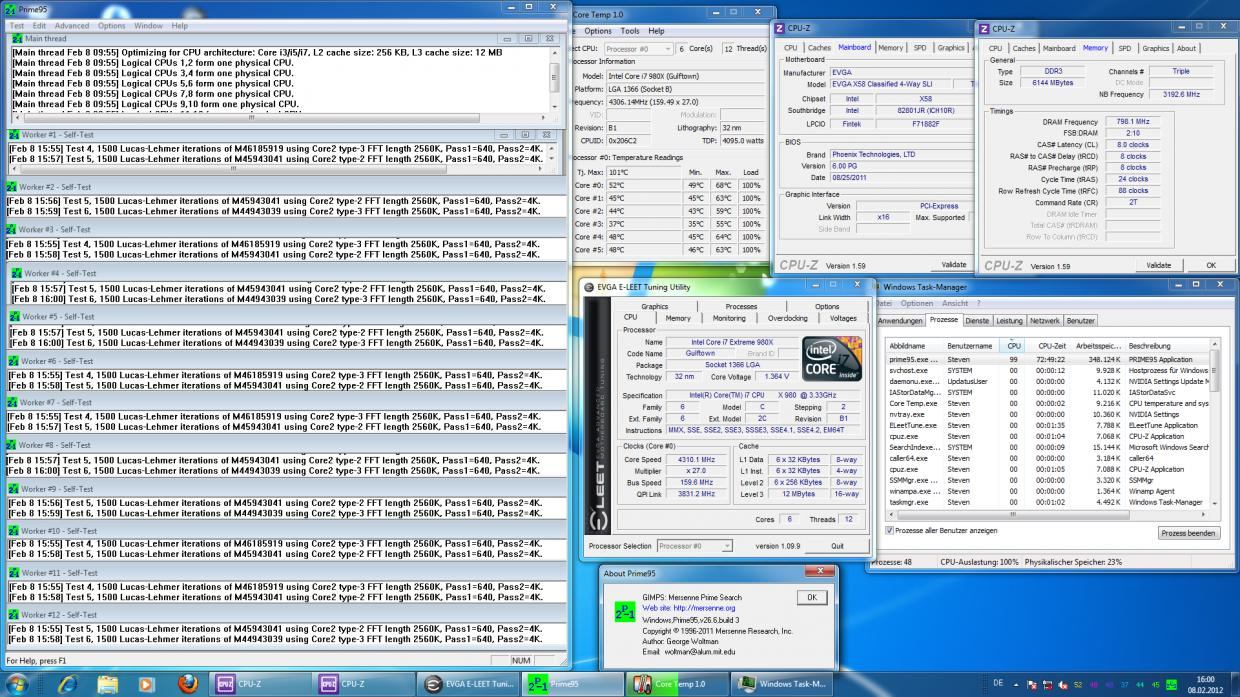Viewport: 1240px width, 697px height.
Task: Switch to EVGA E-LEET taskbar button
Action: click(468, 684)
